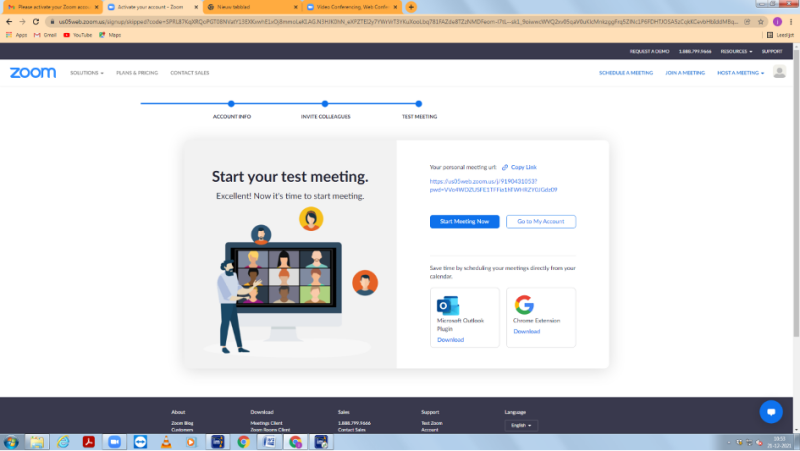Open the YouTube bookmark
Screen dimensions: 800x451
click(78, 35)
